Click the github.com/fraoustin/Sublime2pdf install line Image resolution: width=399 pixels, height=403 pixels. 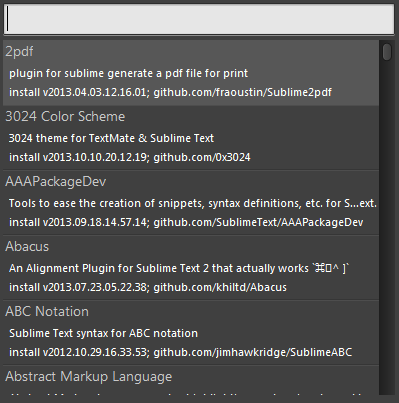click(170, 92)
